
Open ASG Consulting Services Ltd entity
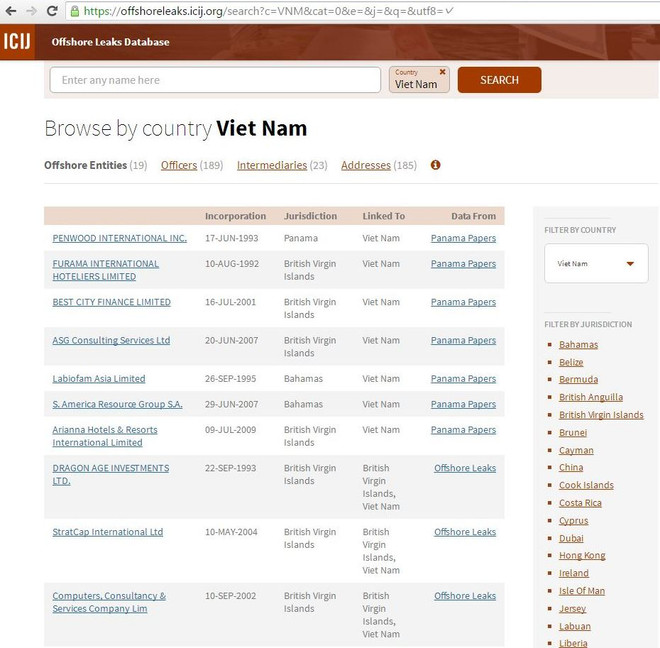point(111,340)
